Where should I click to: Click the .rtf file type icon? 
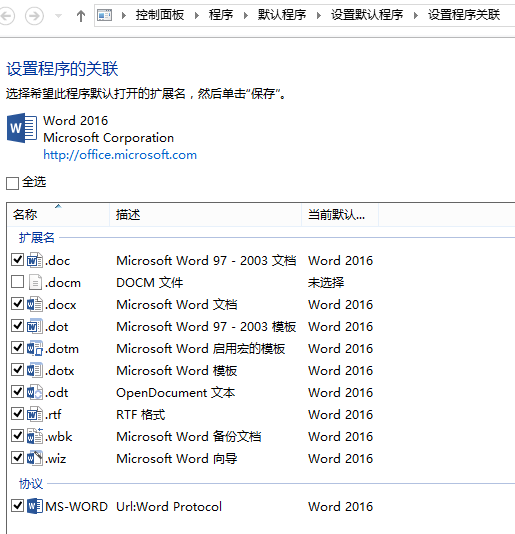click(x=35, y=414)
